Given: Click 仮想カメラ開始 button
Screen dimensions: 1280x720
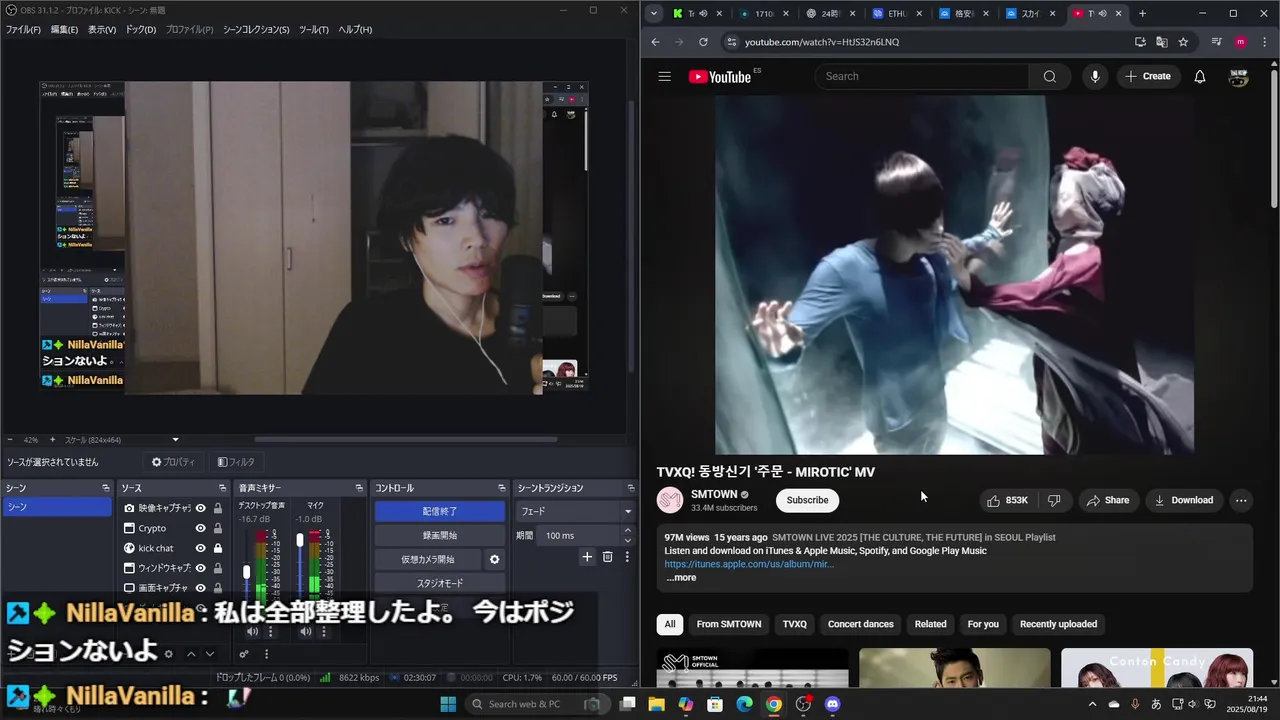Looking at the screenshot, I should [x=428, y=559].
